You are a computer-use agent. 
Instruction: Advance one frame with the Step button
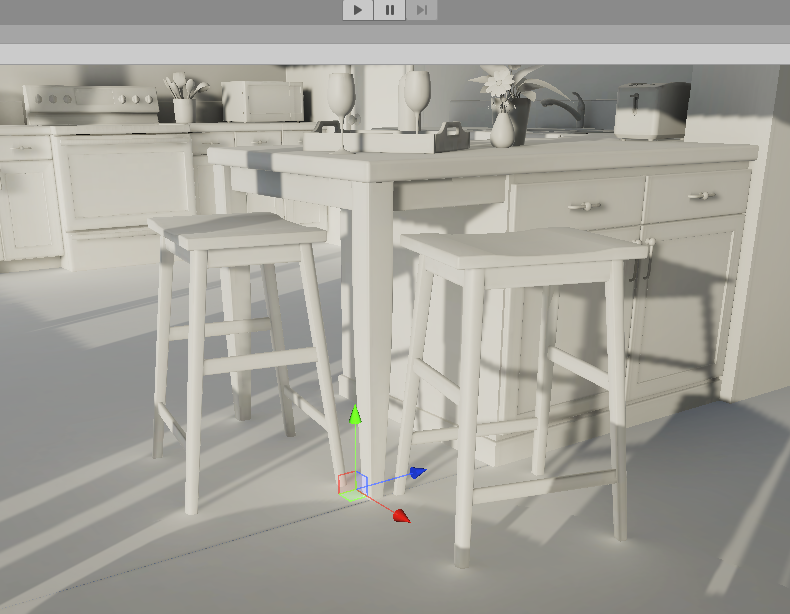click(x=421, y=10)
